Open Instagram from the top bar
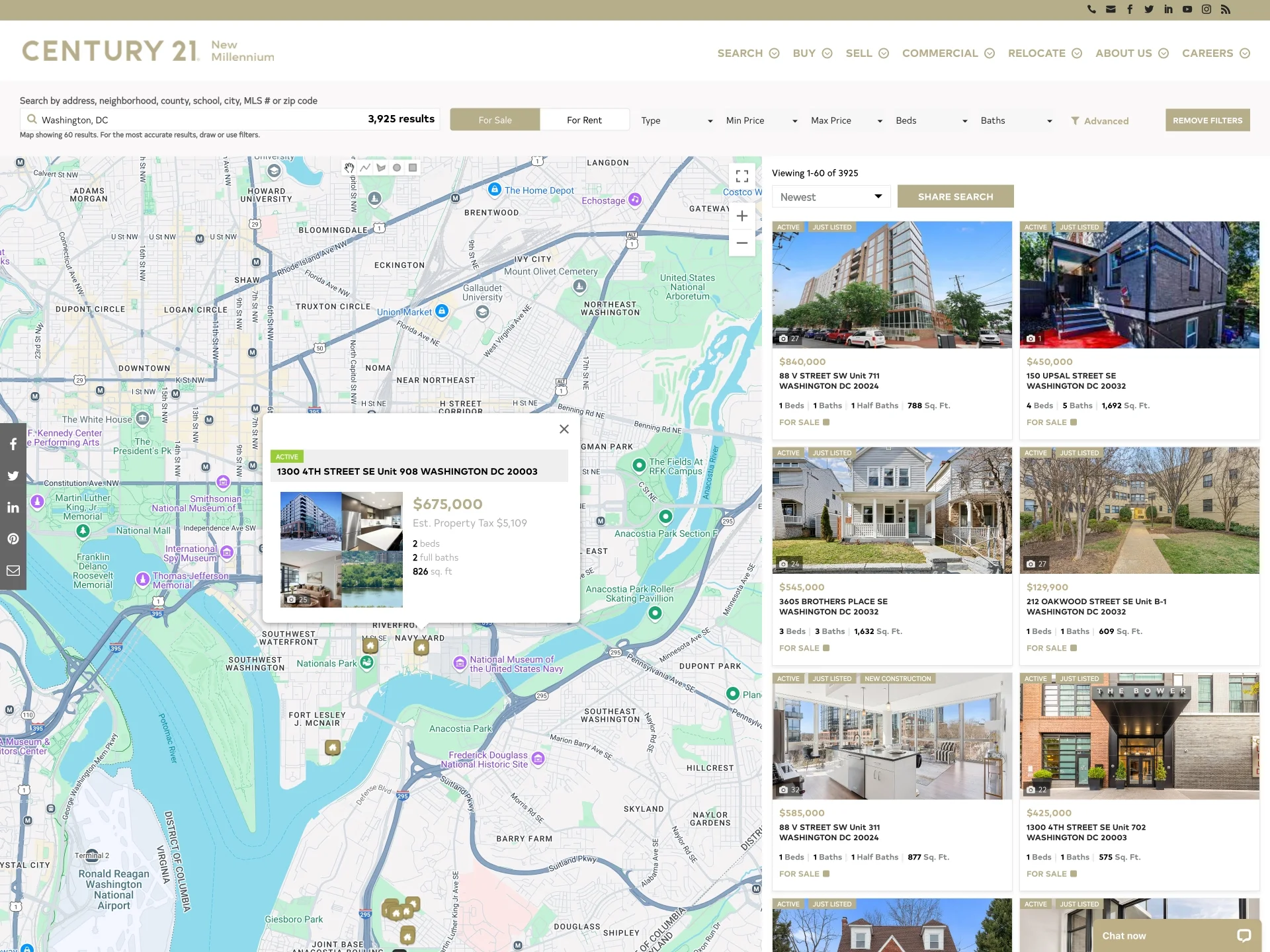The image size is (1270, 952). point(1206,9)
